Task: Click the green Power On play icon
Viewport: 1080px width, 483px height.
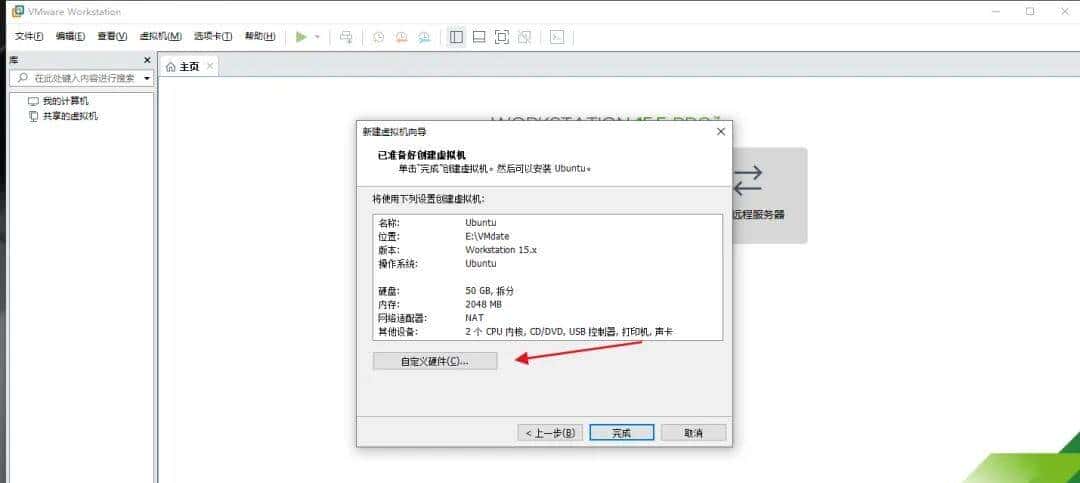Action: pos(301,37)
